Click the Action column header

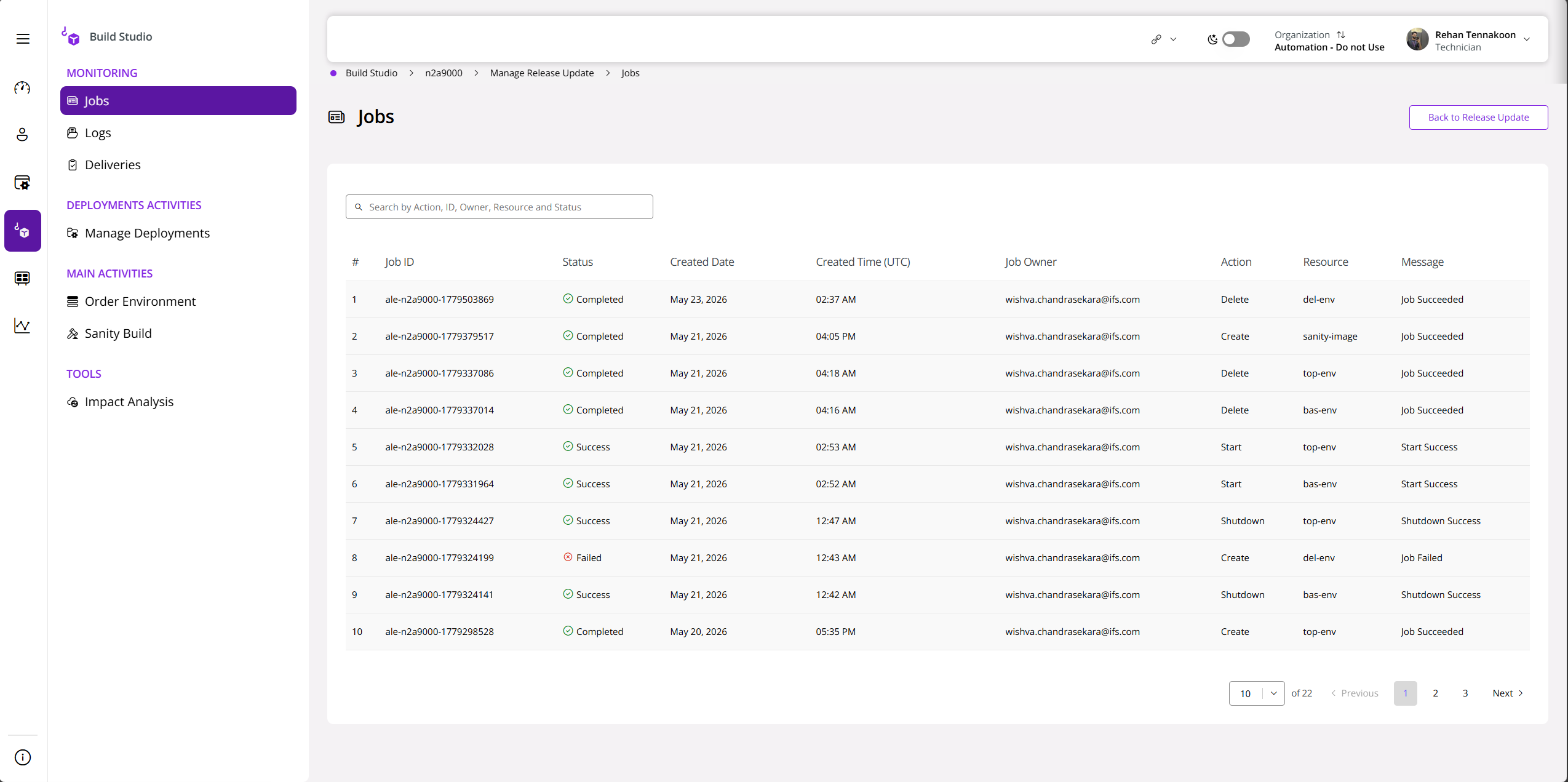[x=1236, y=262]
